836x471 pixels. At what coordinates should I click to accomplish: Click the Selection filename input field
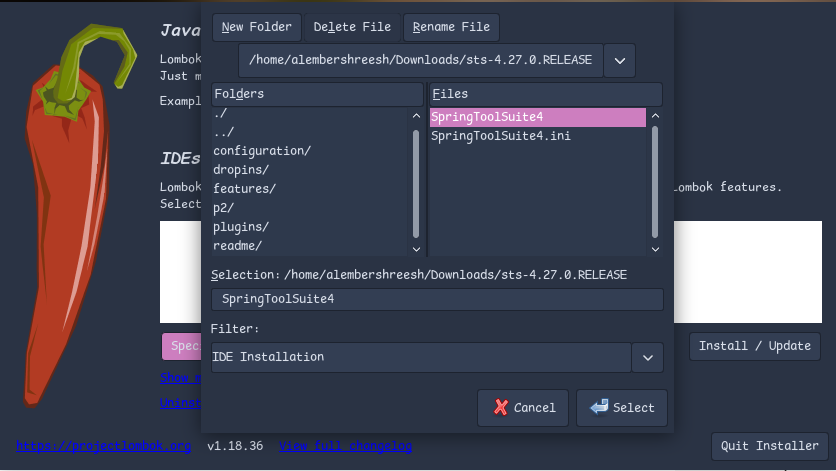437,299
